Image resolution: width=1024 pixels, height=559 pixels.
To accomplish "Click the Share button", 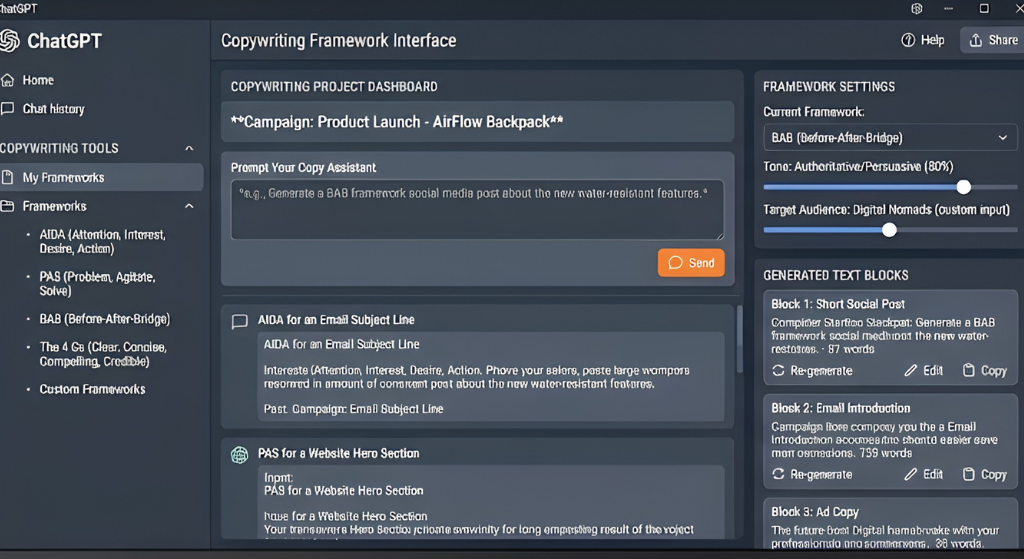I will coord(993,40).
